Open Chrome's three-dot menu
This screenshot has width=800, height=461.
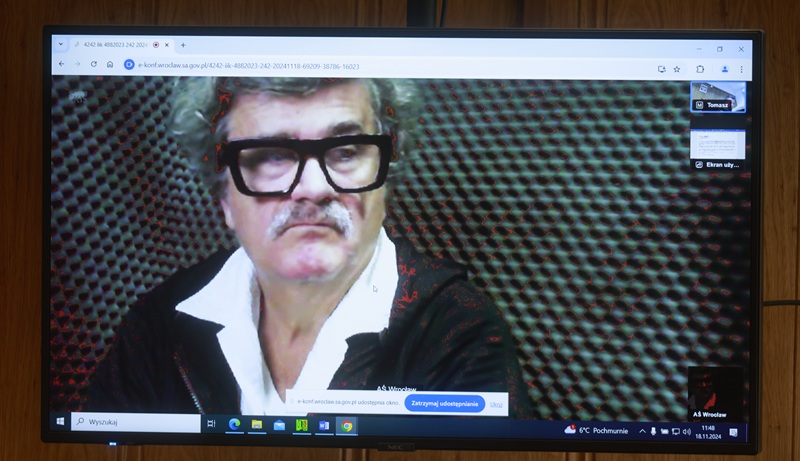(x=741, y=69)
